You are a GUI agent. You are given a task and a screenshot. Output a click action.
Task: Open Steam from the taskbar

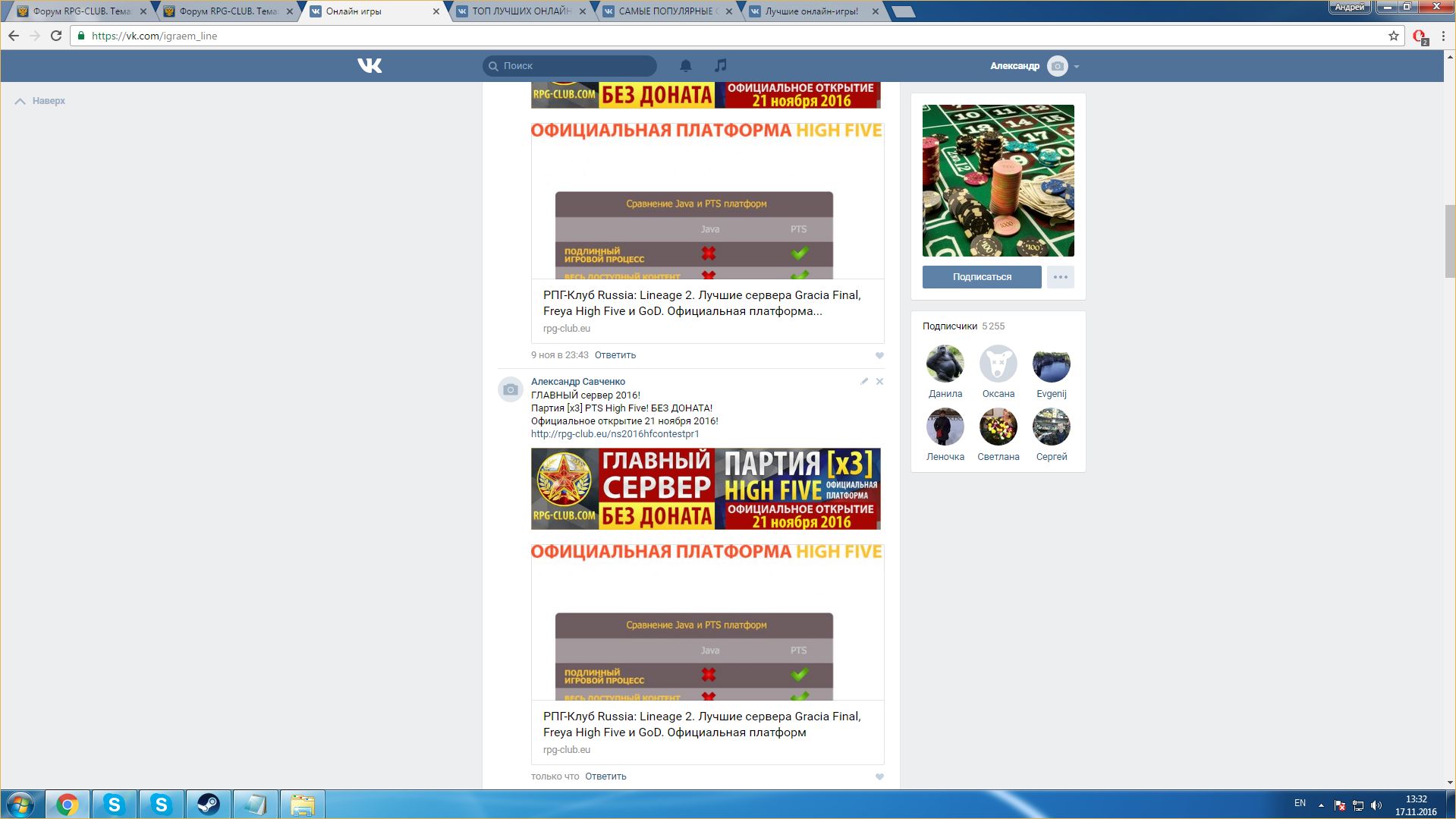(x=209, y=805)
